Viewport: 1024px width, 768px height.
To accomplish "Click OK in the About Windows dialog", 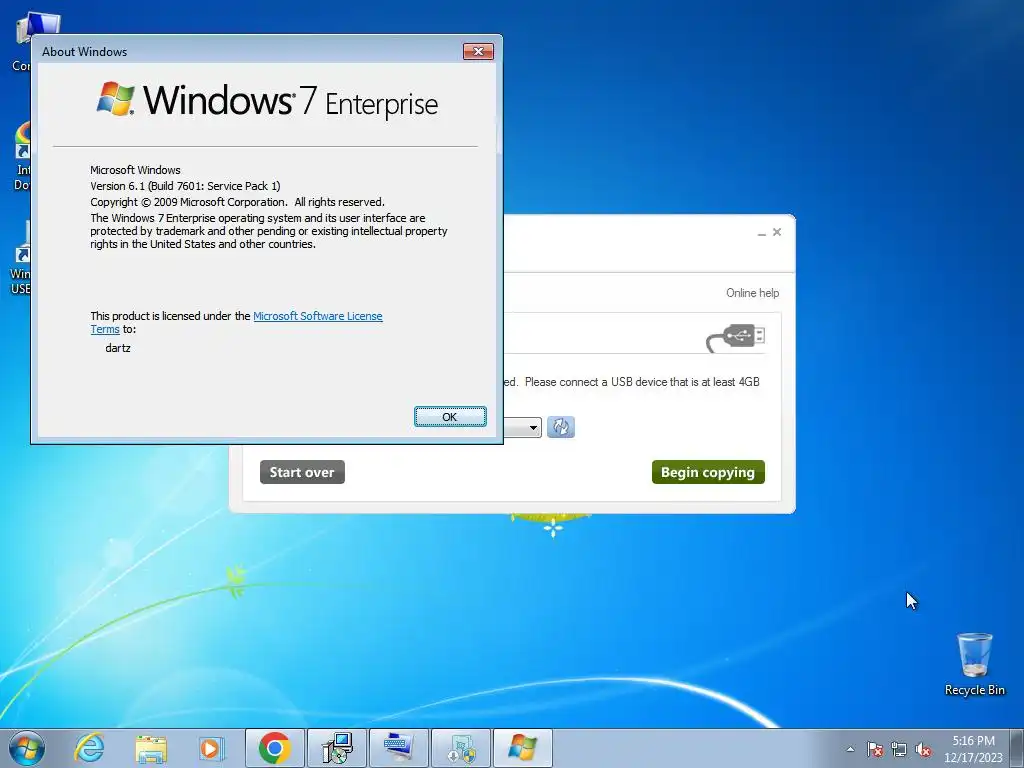I will pos(450,417).
